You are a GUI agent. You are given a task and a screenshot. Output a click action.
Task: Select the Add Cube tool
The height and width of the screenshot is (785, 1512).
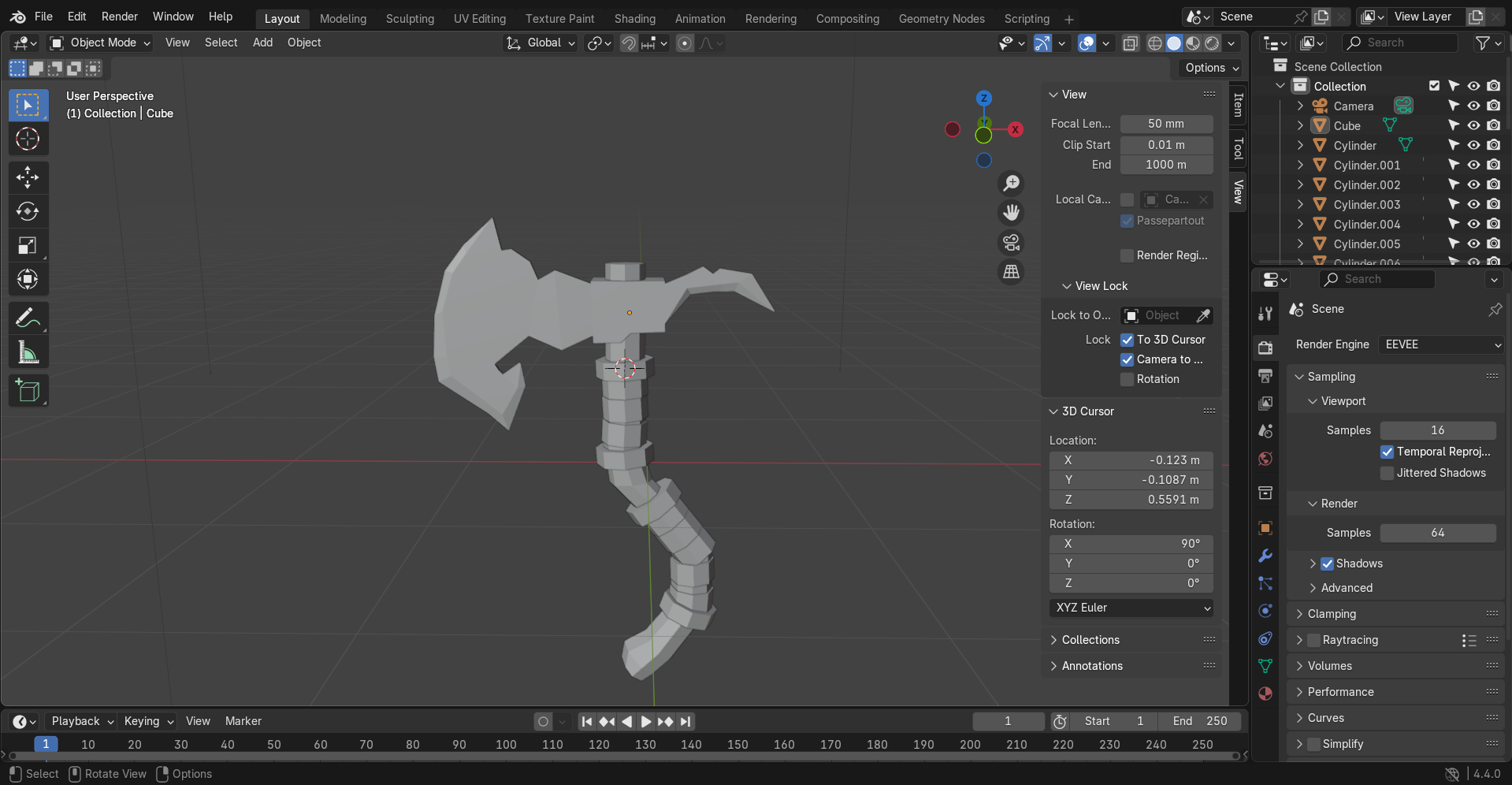click(x=28, y=390)
